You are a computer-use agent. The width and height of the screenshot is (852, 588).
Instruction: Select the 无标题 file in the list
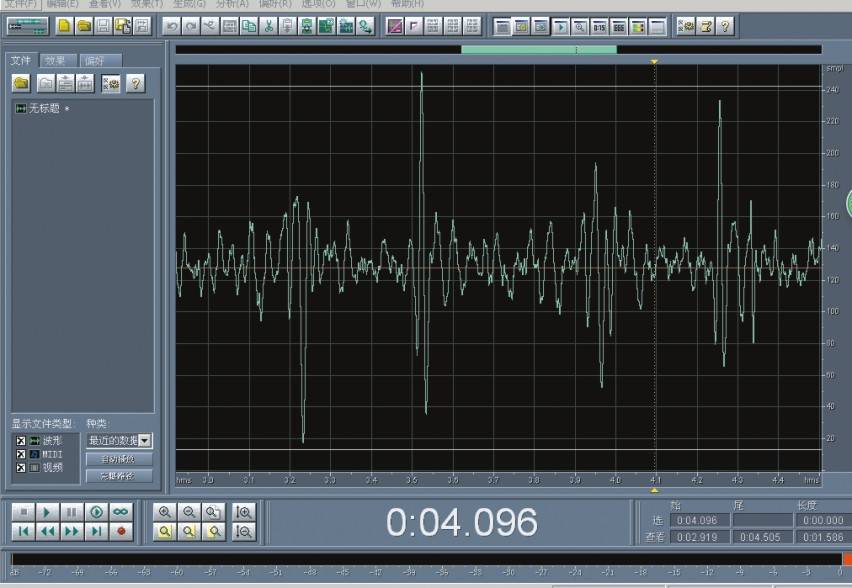(x=43, y=108)
